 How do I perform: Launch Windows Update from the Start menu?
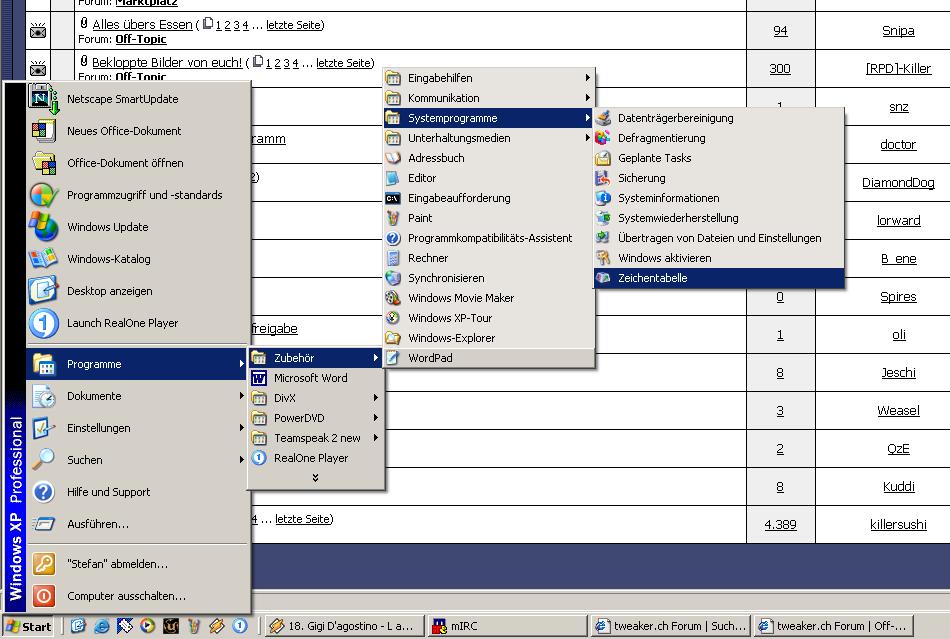point(107,227)
